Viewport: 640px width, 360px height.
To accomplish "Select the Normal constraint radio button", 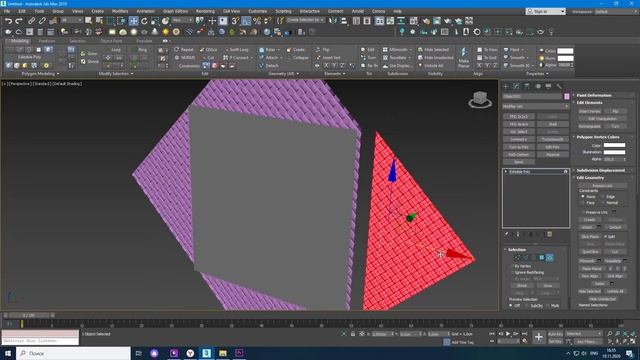I will (602, 202).
